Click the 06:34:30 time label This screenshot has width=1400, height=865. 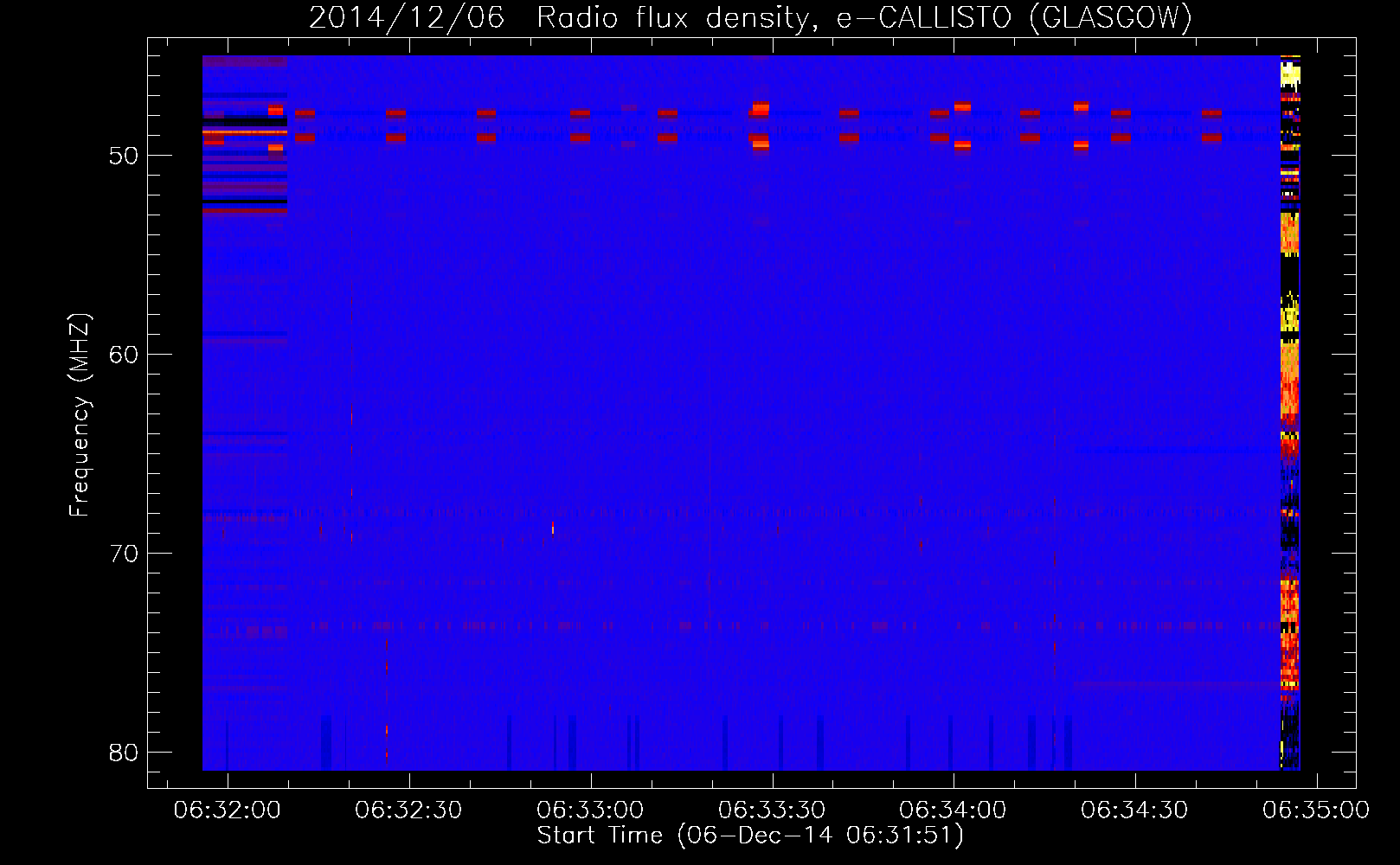(1135, 811)
